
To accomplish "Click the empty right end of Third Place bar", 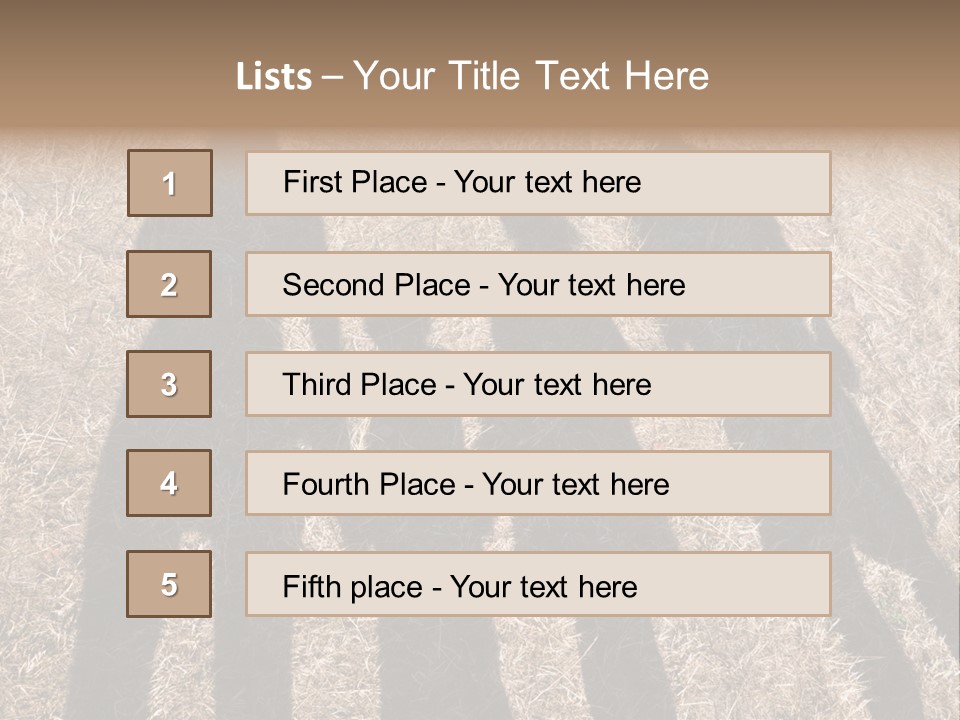I will pos(750,384).
